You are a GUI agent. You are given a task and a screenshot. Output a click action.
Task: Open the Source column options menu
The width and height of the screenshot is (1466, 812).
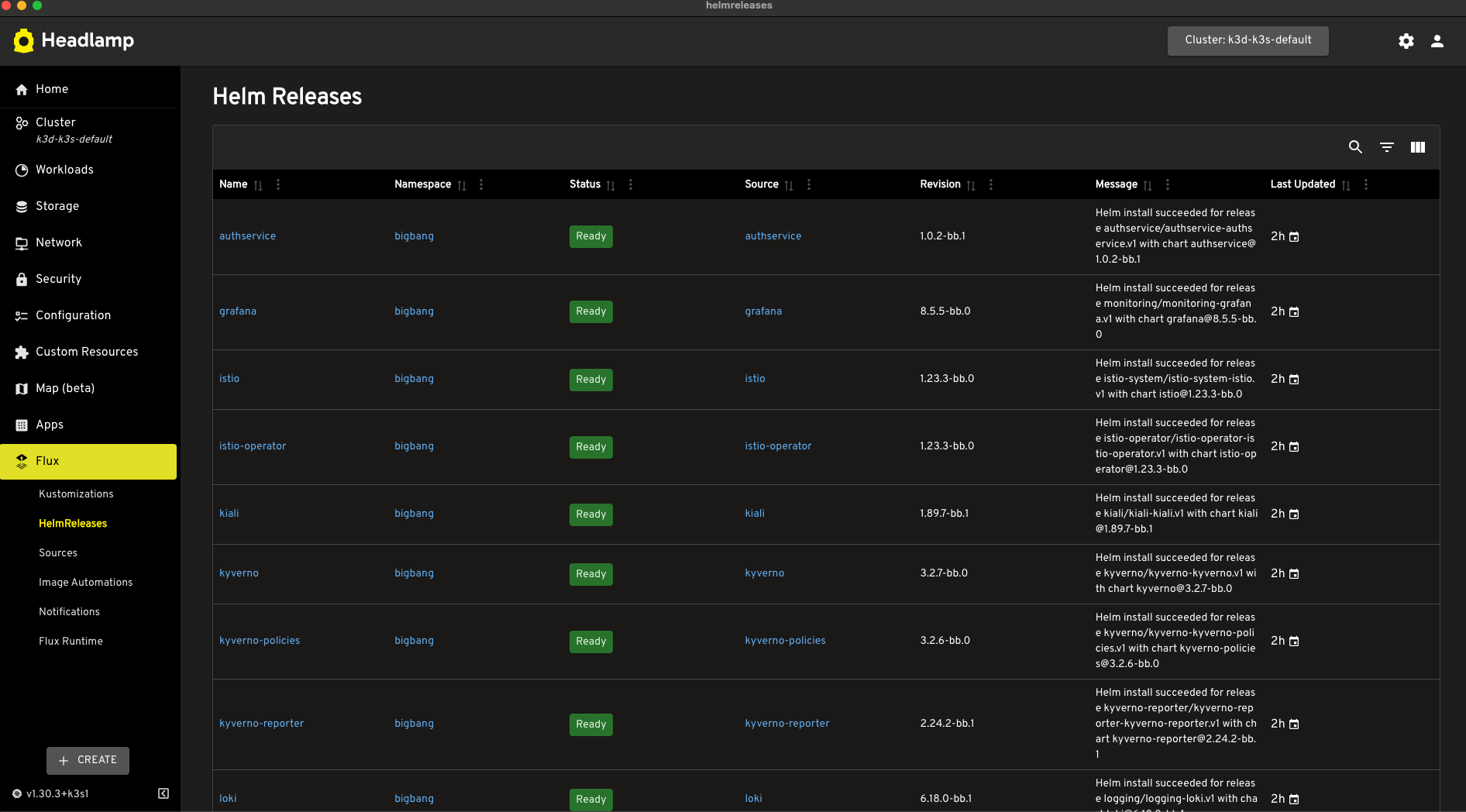808,184
